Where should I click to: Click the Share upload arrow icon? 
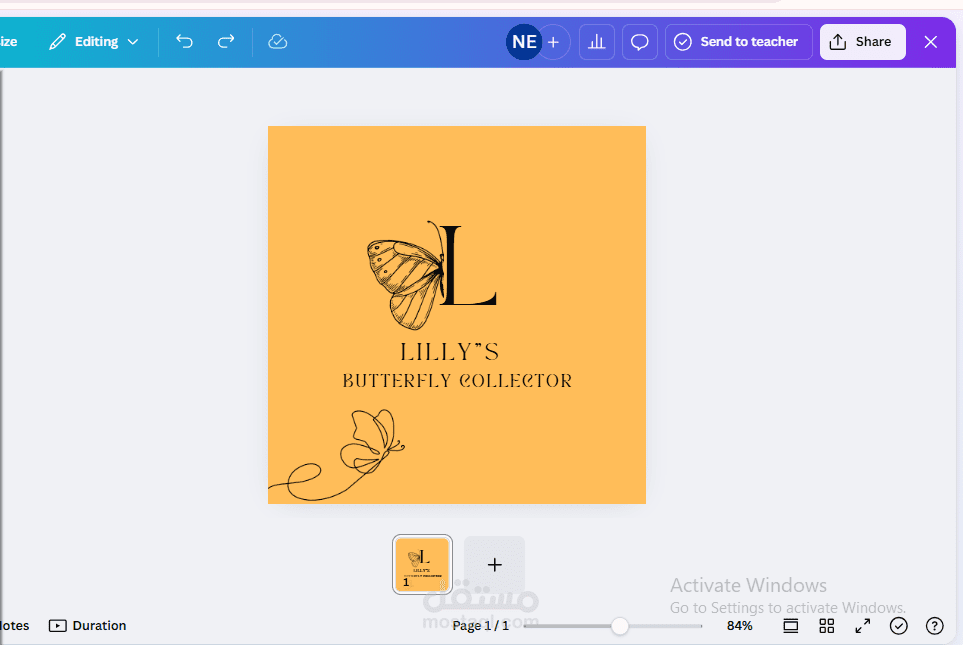(838, 42)
